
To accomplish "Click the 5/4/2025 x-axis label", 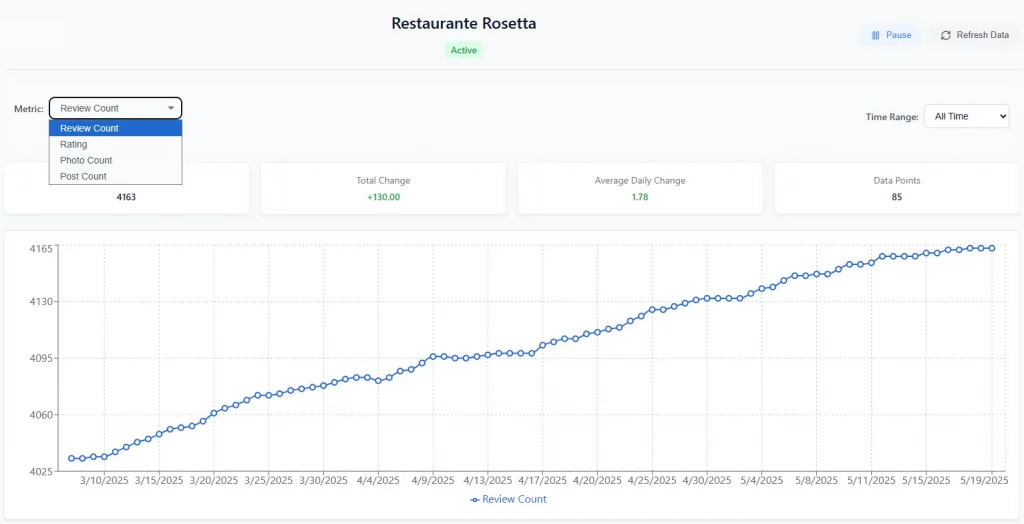I will click(762, 481).
